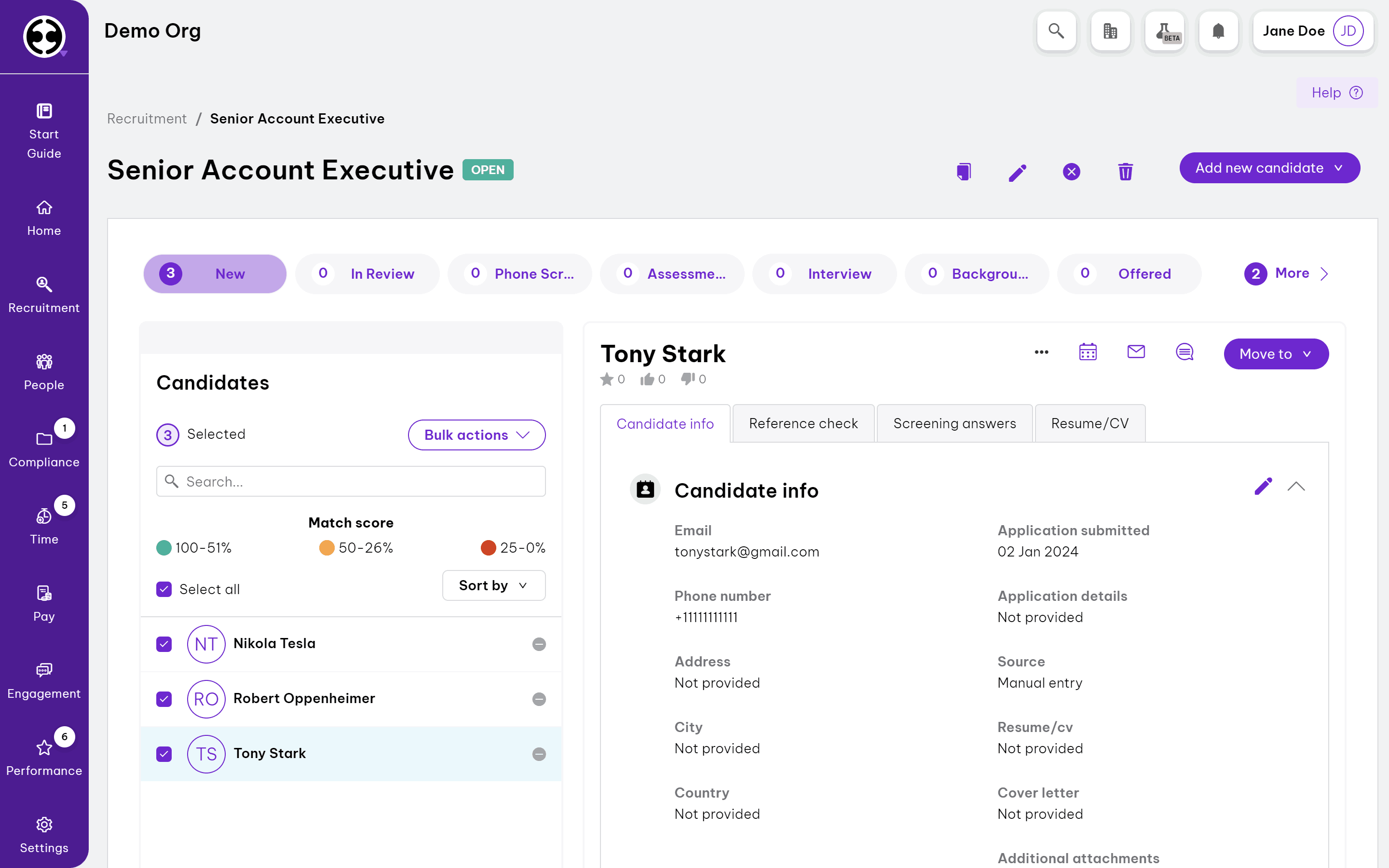Click the candidates Search field
This screenshot has height=868, width=1389.
pyautogui.click(x=351, y=482)
